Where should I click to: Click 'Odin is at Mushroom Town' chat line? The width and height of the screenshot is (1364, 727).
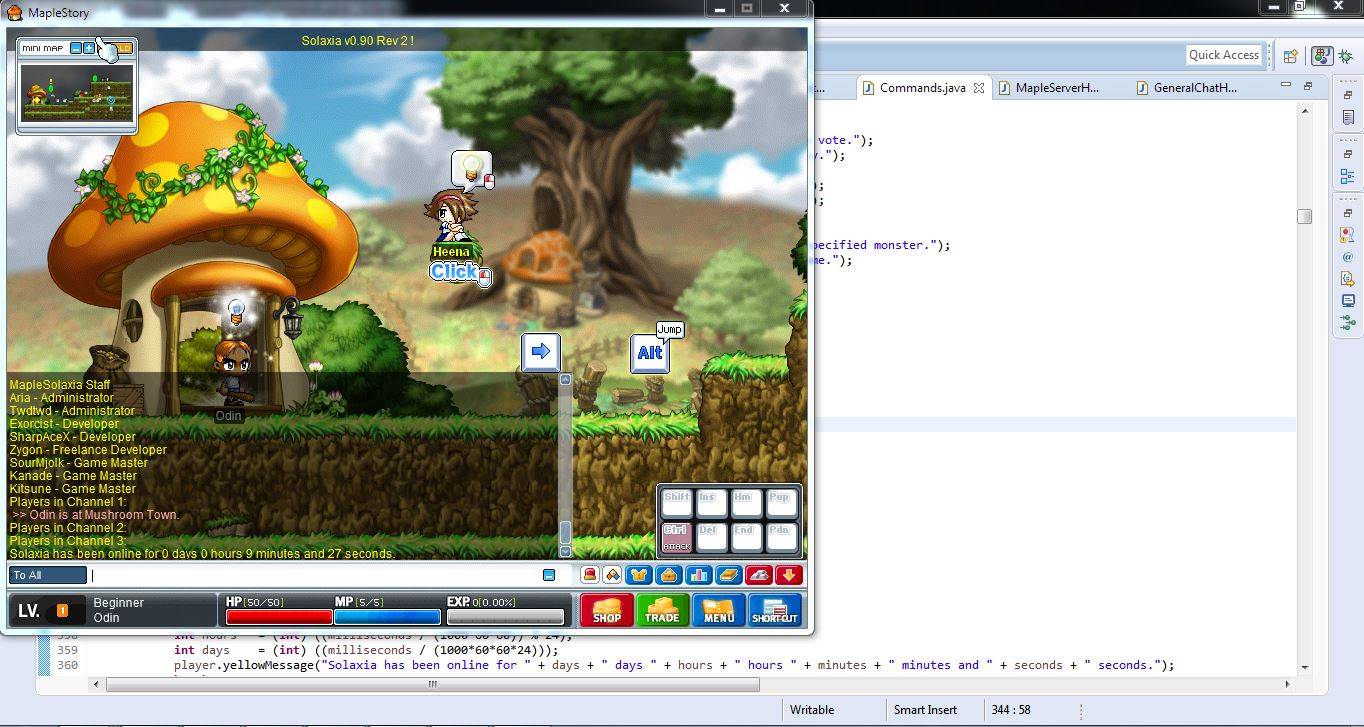pyautogui.click(x=96, y=515)
